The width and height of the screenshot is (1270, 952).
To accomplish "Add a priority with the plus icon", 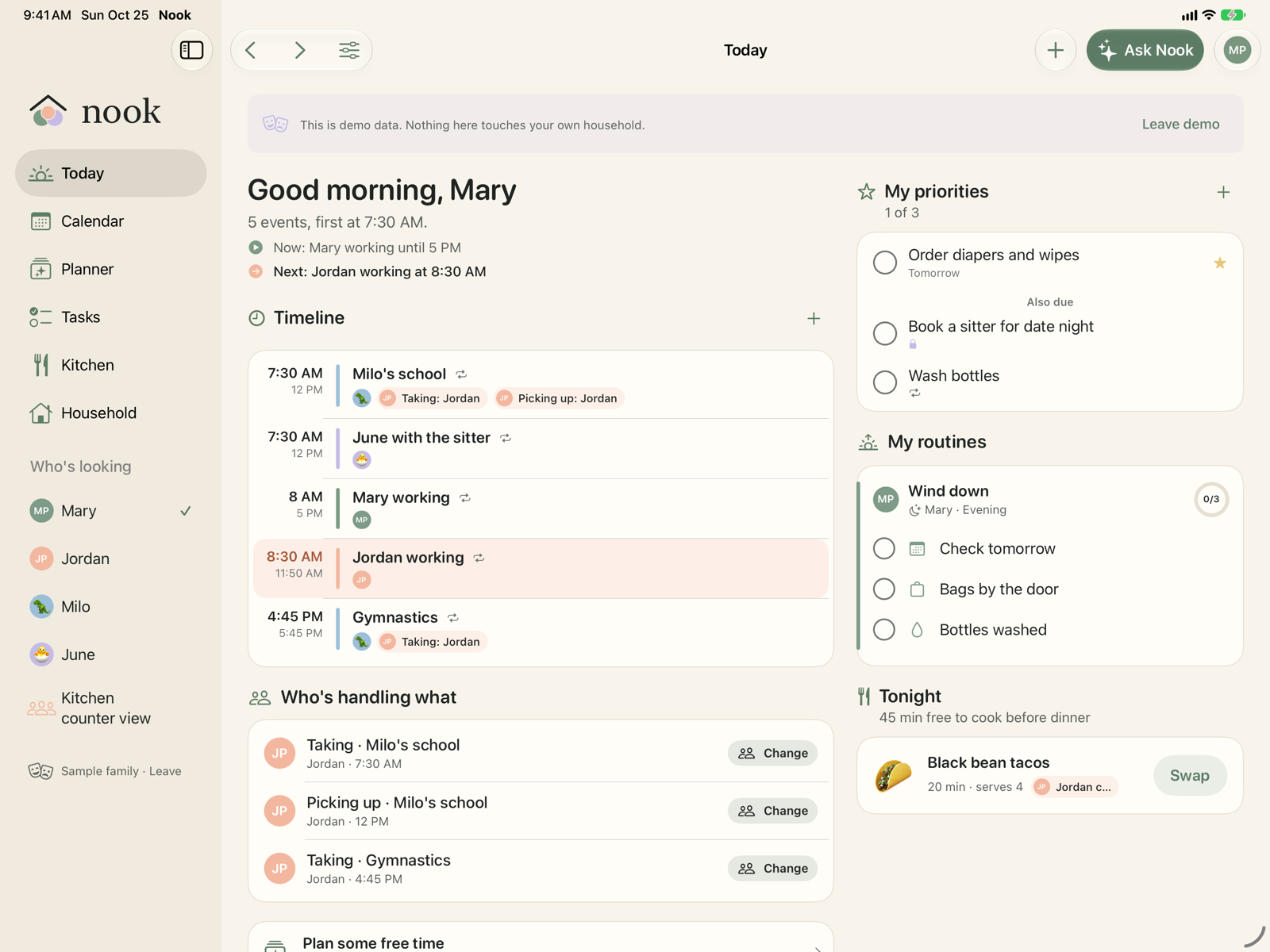I will pyautogui.click(x=1223, y=192).
